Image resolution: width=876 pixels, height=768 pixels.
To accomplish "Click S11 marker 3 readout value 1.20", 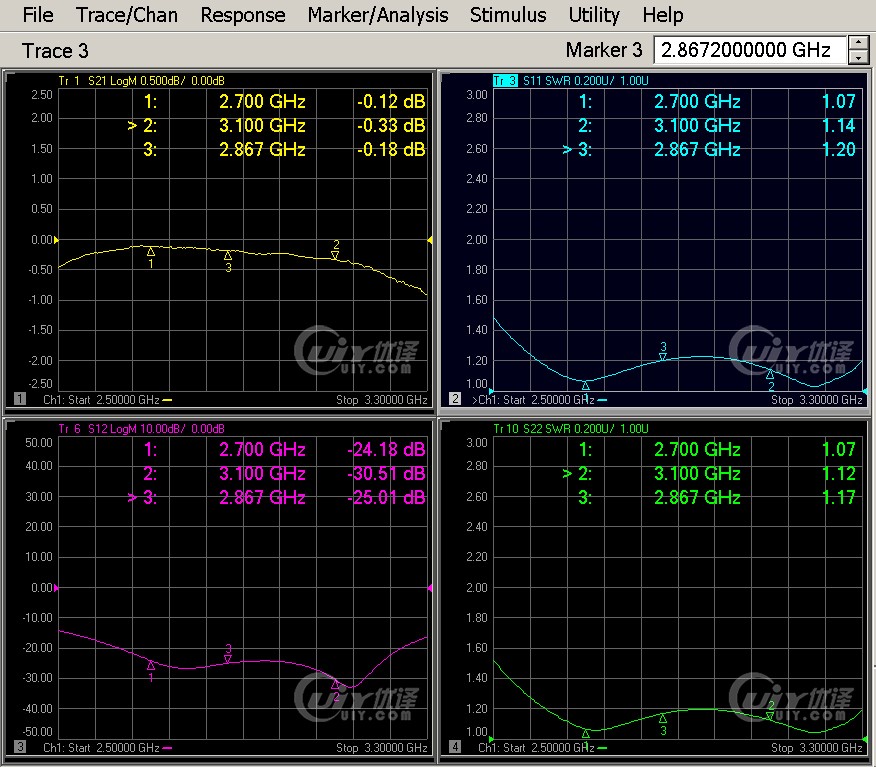I will 839,149.
